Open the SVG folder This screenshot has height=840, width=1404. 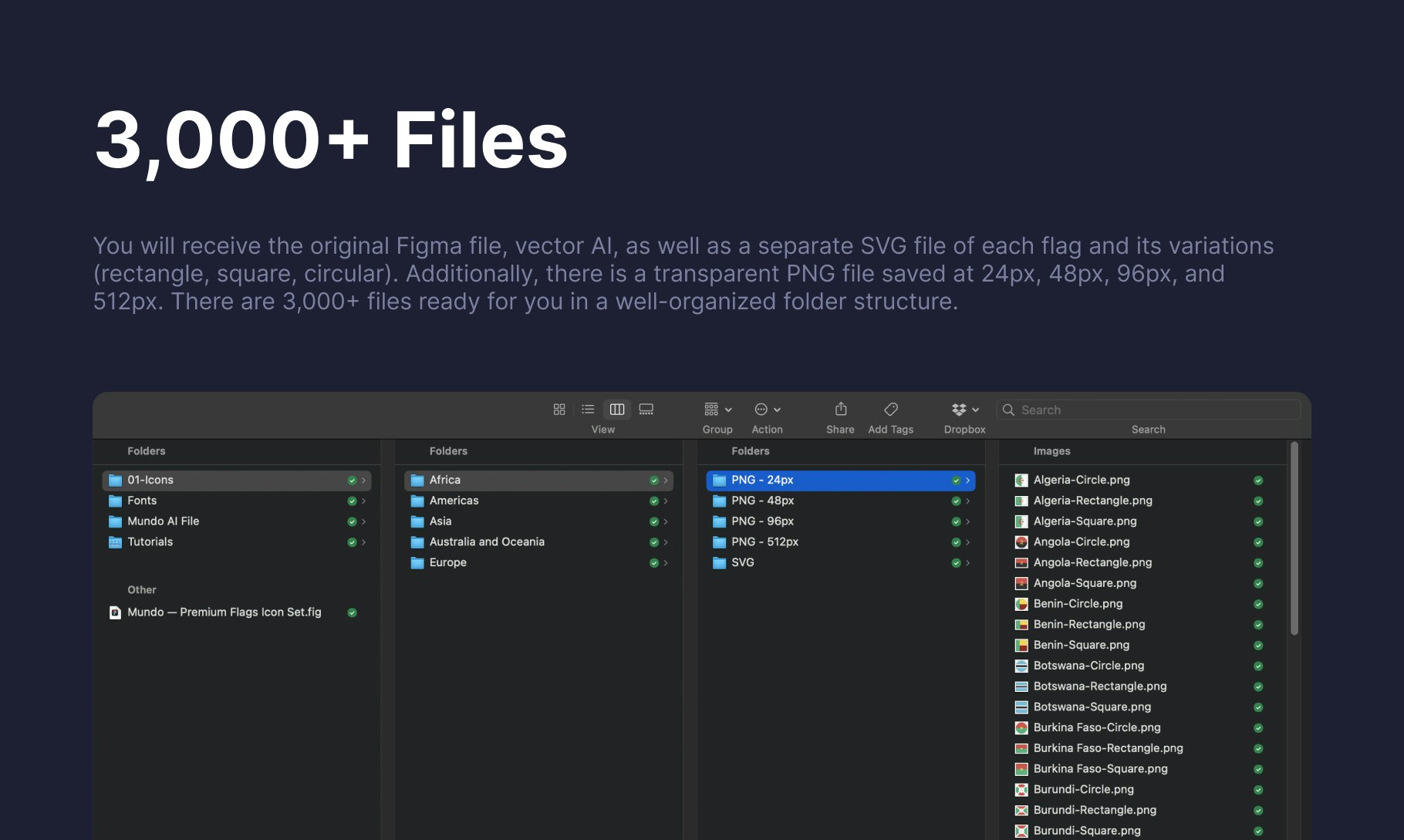coord(841,563)
